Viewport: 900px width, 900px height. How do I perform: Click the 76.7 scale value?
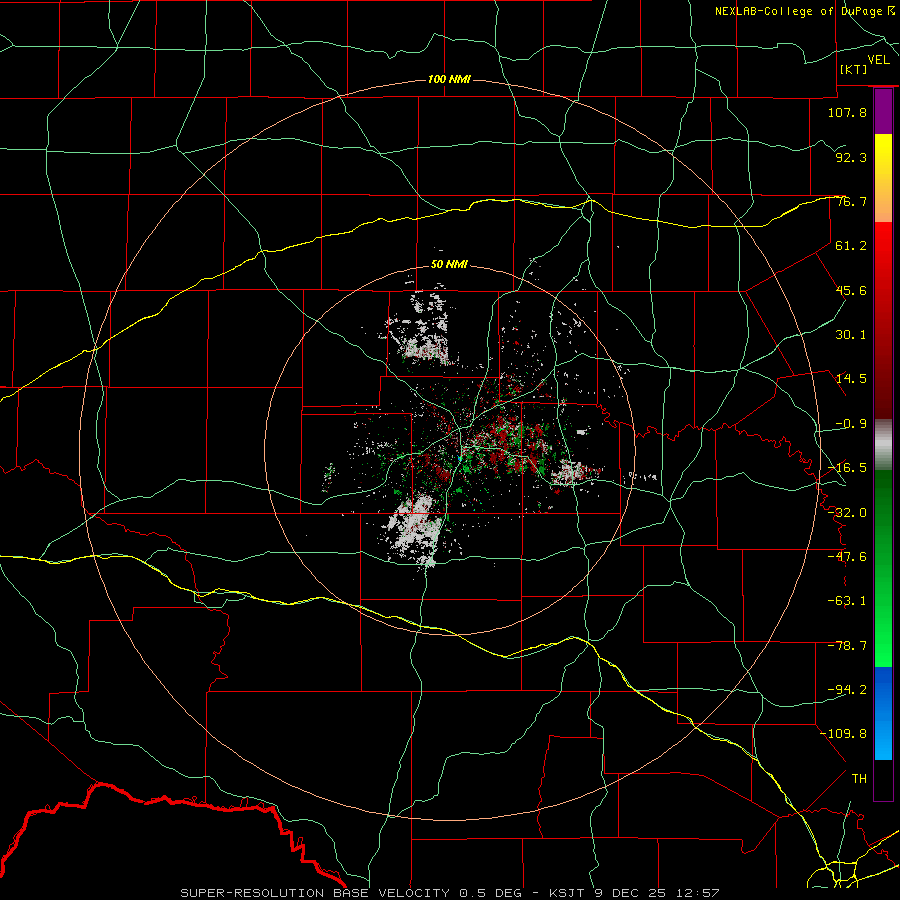pos(851,201)
